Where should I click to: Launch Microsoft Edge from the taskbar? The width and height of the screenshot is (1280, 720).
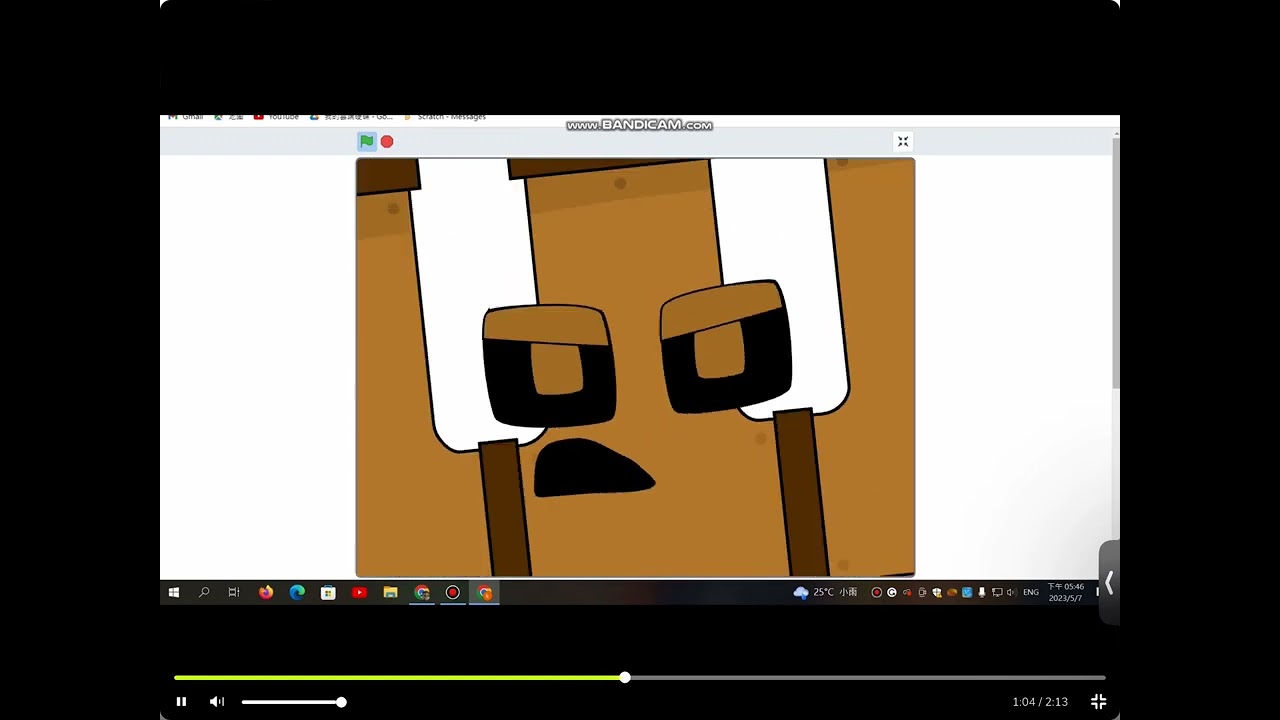297,593
